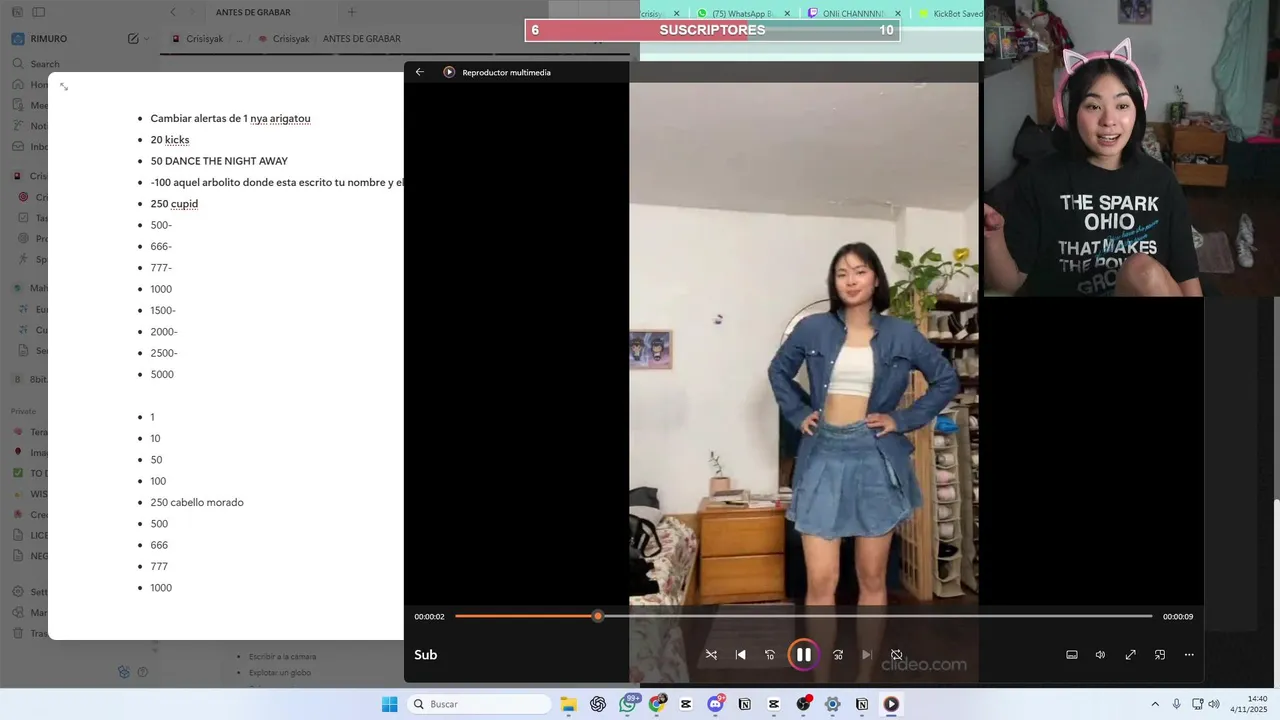
Task: Switch to WhatsApp browser tab
Action: (x=743, y=14)
